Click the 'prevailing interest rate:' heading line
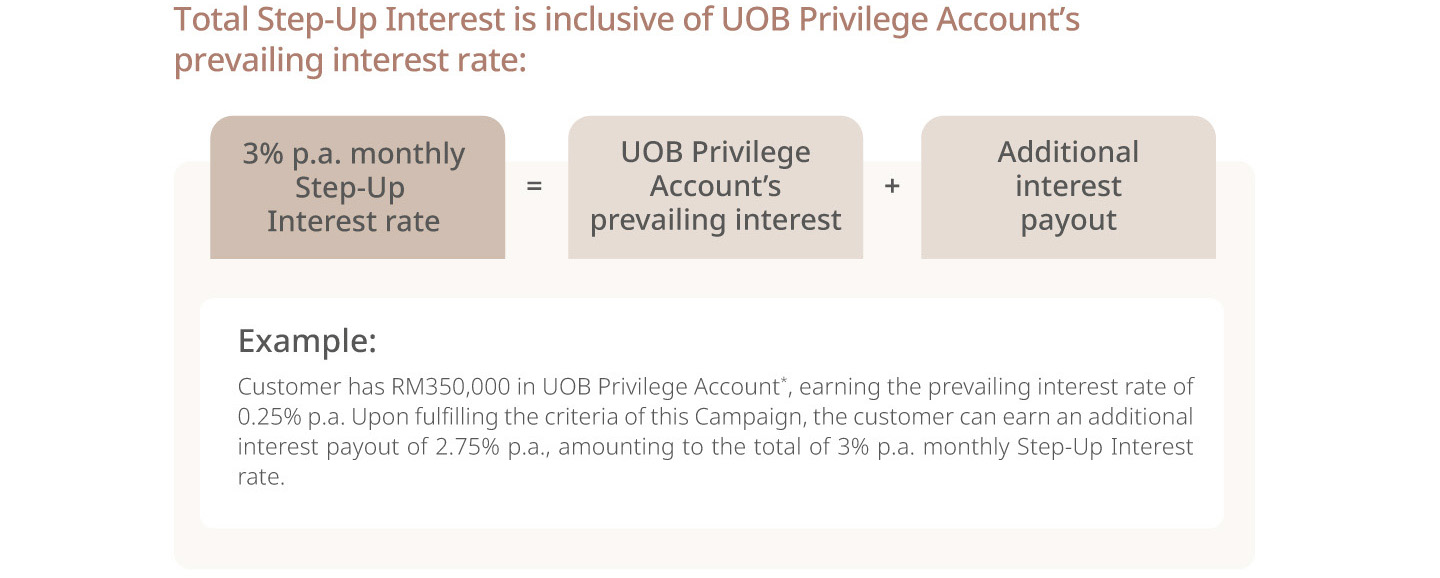This screenshot has width=1440, height=578. 350,60
